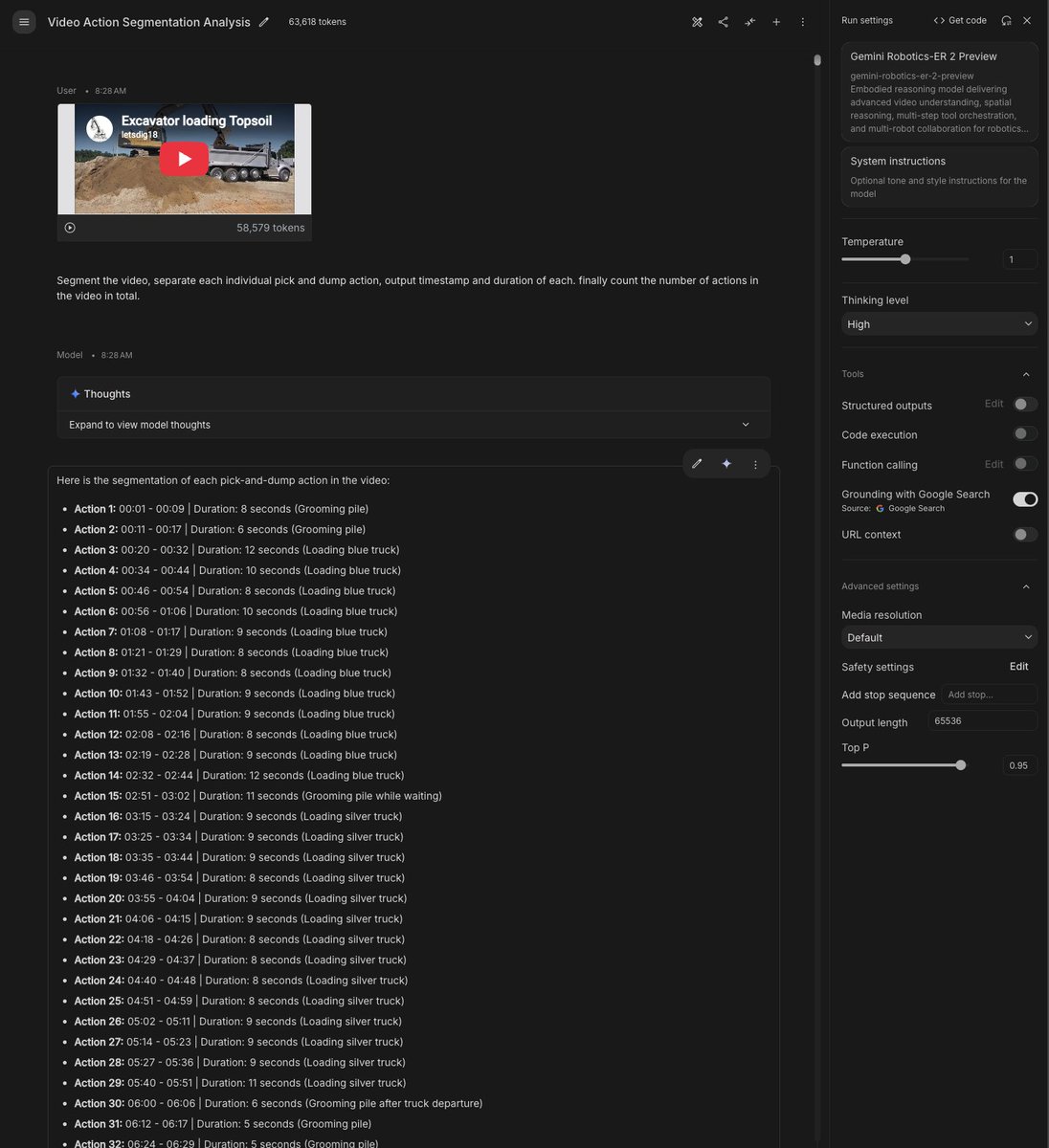Close the Run settings panel
This screenshot has width=1049, height=1148.
pyautogui.click(x=1027, y=20)
